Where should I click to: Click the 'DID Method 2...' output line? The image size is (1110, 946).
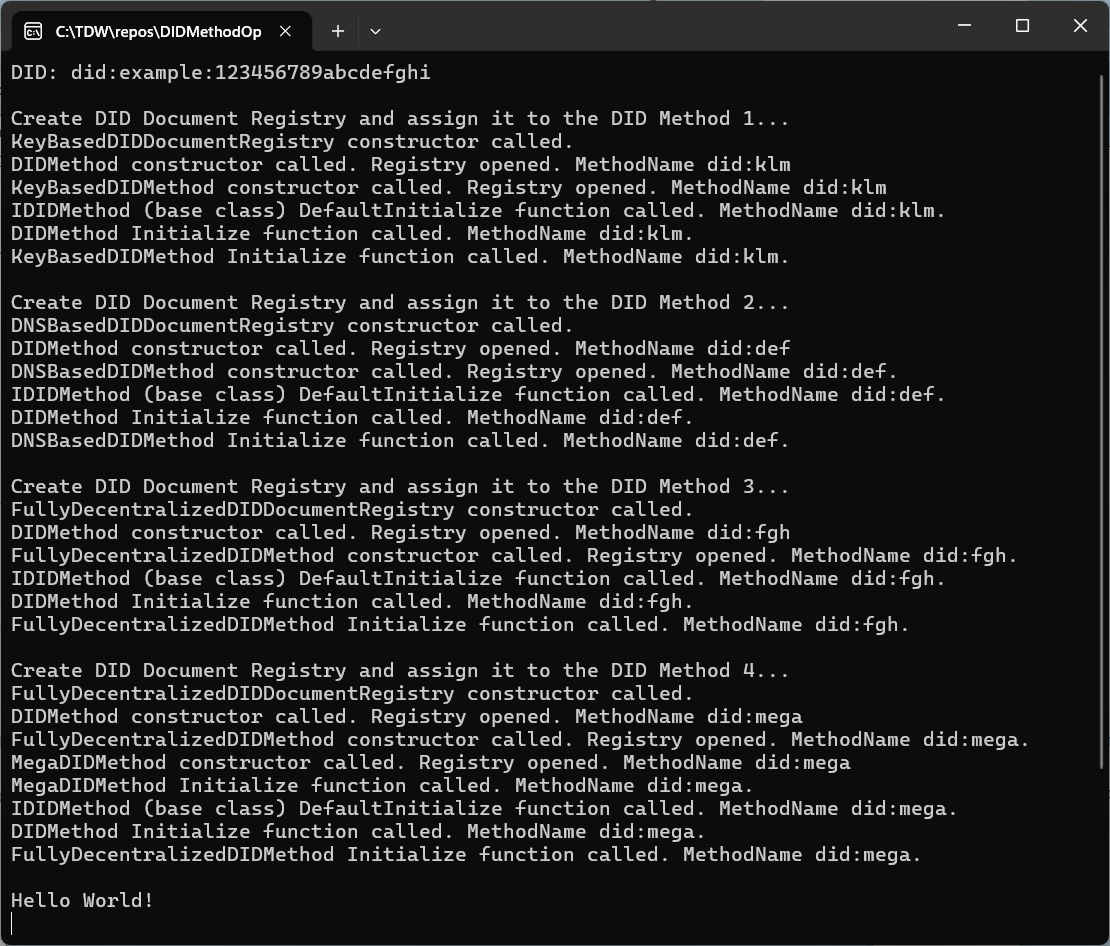coord(400,302)
